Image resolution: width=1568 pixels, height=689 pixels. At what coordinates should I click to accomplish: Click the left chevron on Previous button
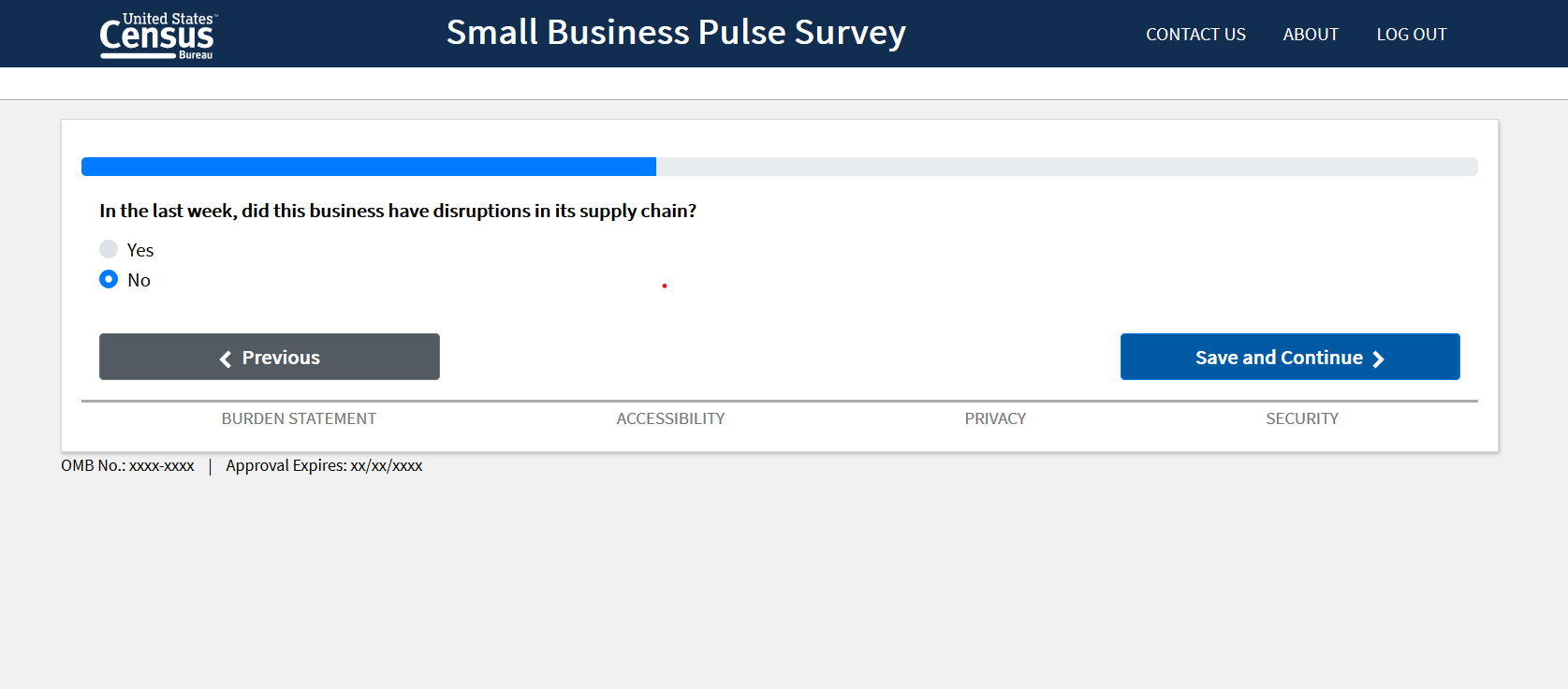226,359
